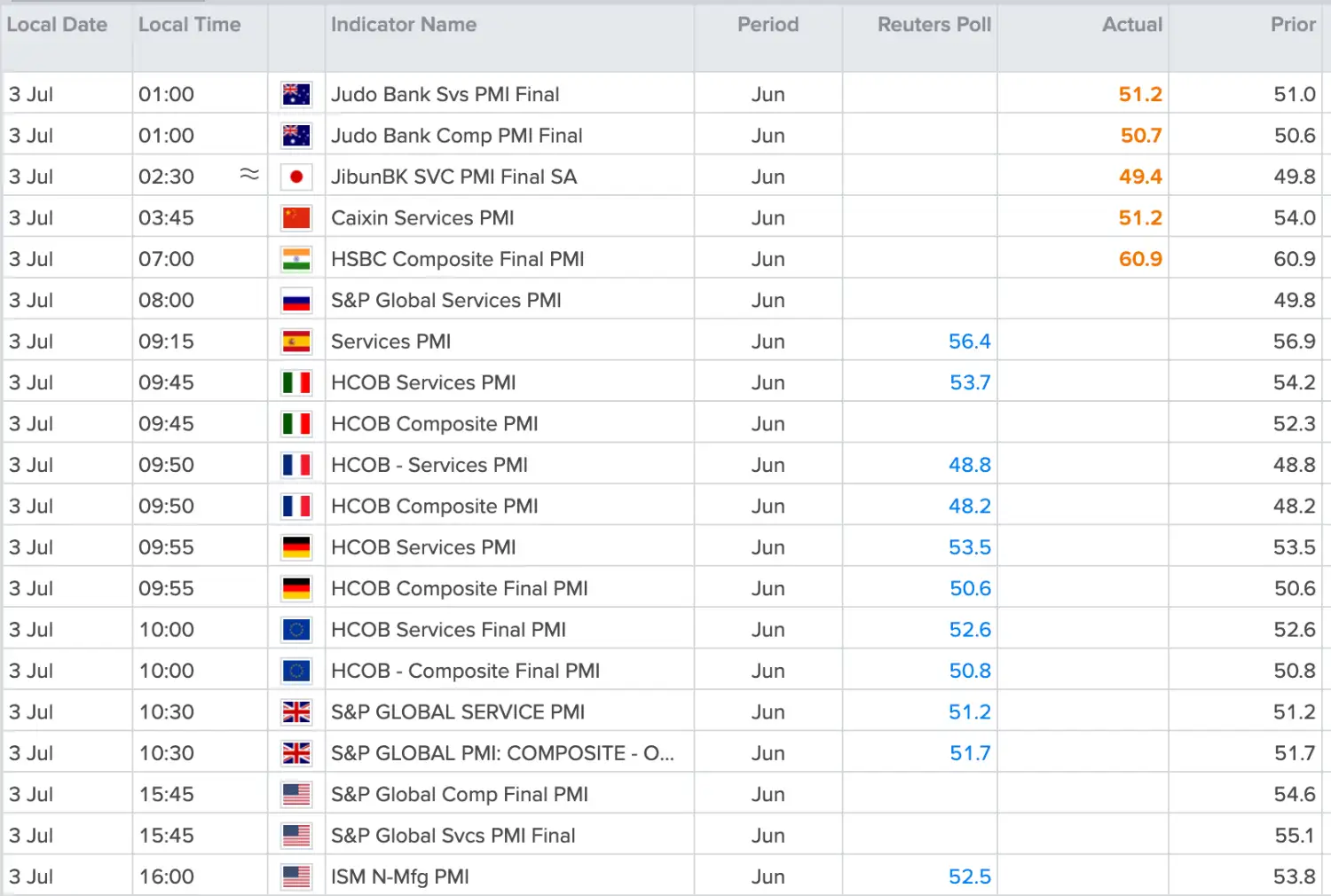
Task: Click the Italy flag beside the 09:45 HCOB Services PMI
Action: click(x=296, y=383)
